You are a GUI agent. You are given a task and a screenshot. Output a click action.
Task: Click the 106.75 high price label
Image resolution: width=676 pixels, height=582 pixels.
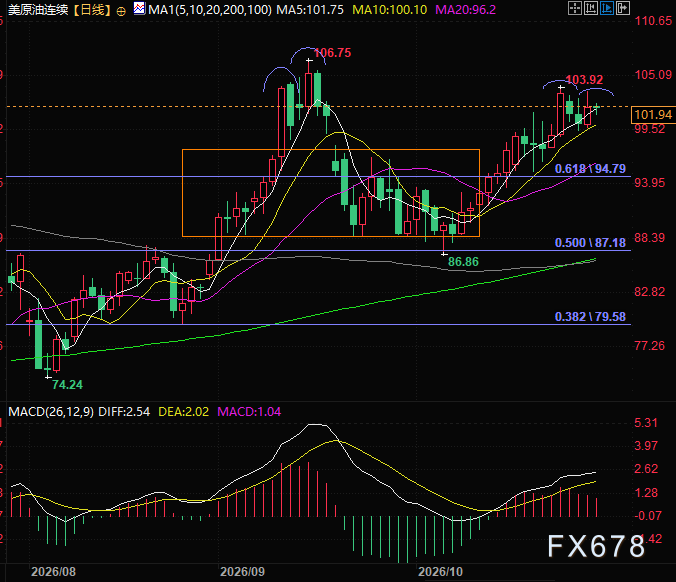[x=332, y=53]
